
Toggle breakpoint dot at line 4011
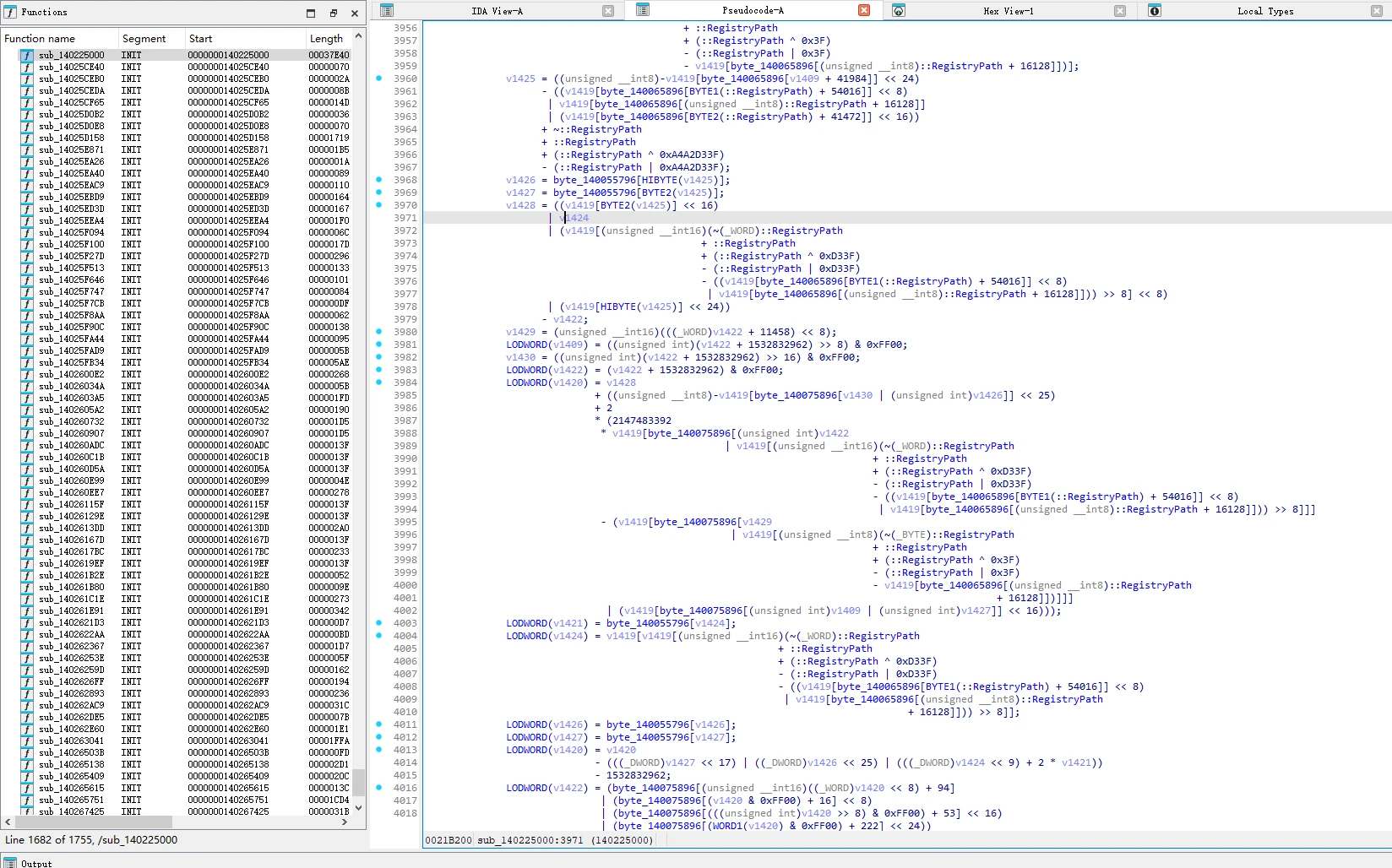378,724
